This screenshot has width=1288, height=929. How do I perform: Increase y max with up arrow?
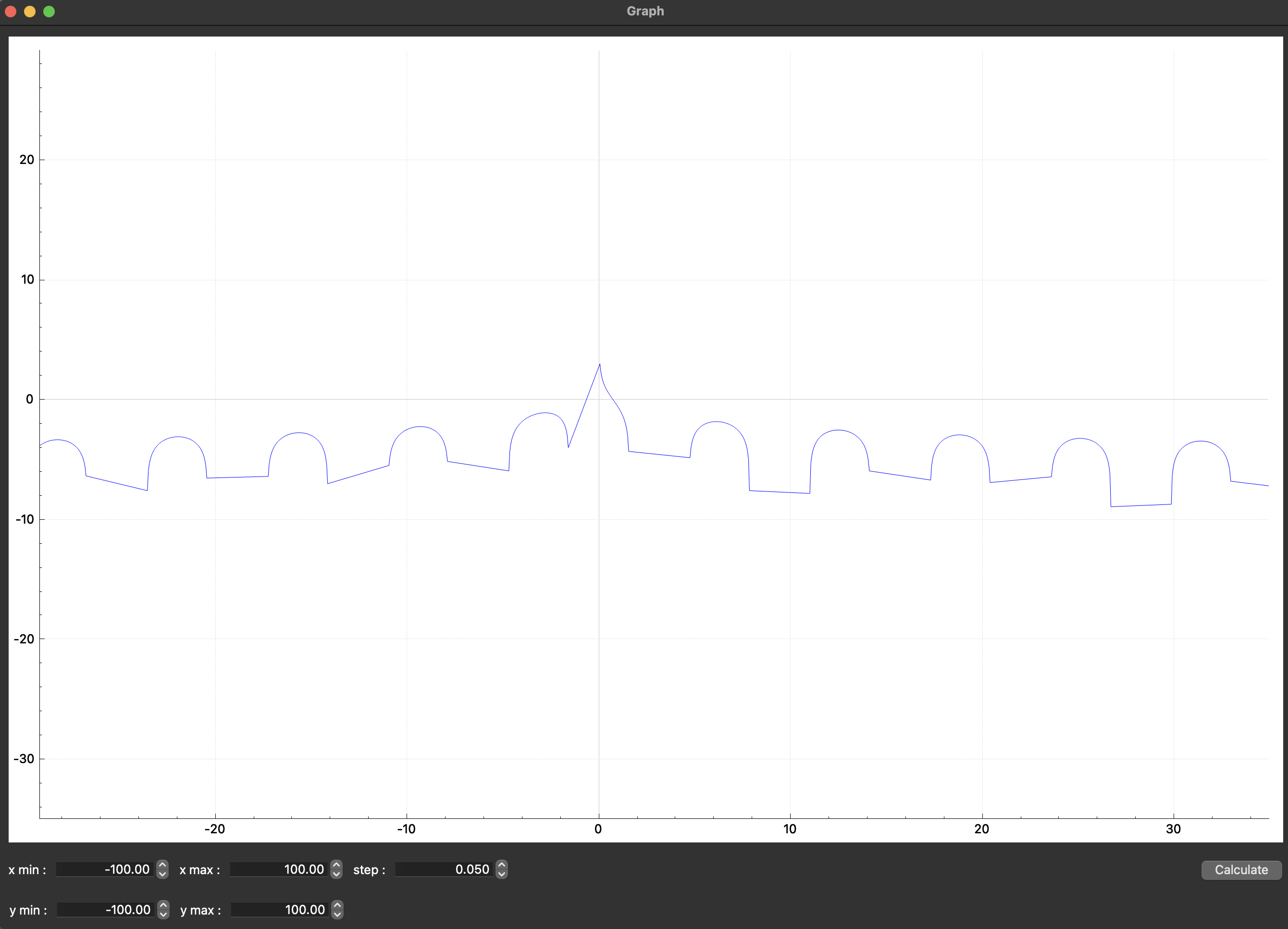coord(337,905)
